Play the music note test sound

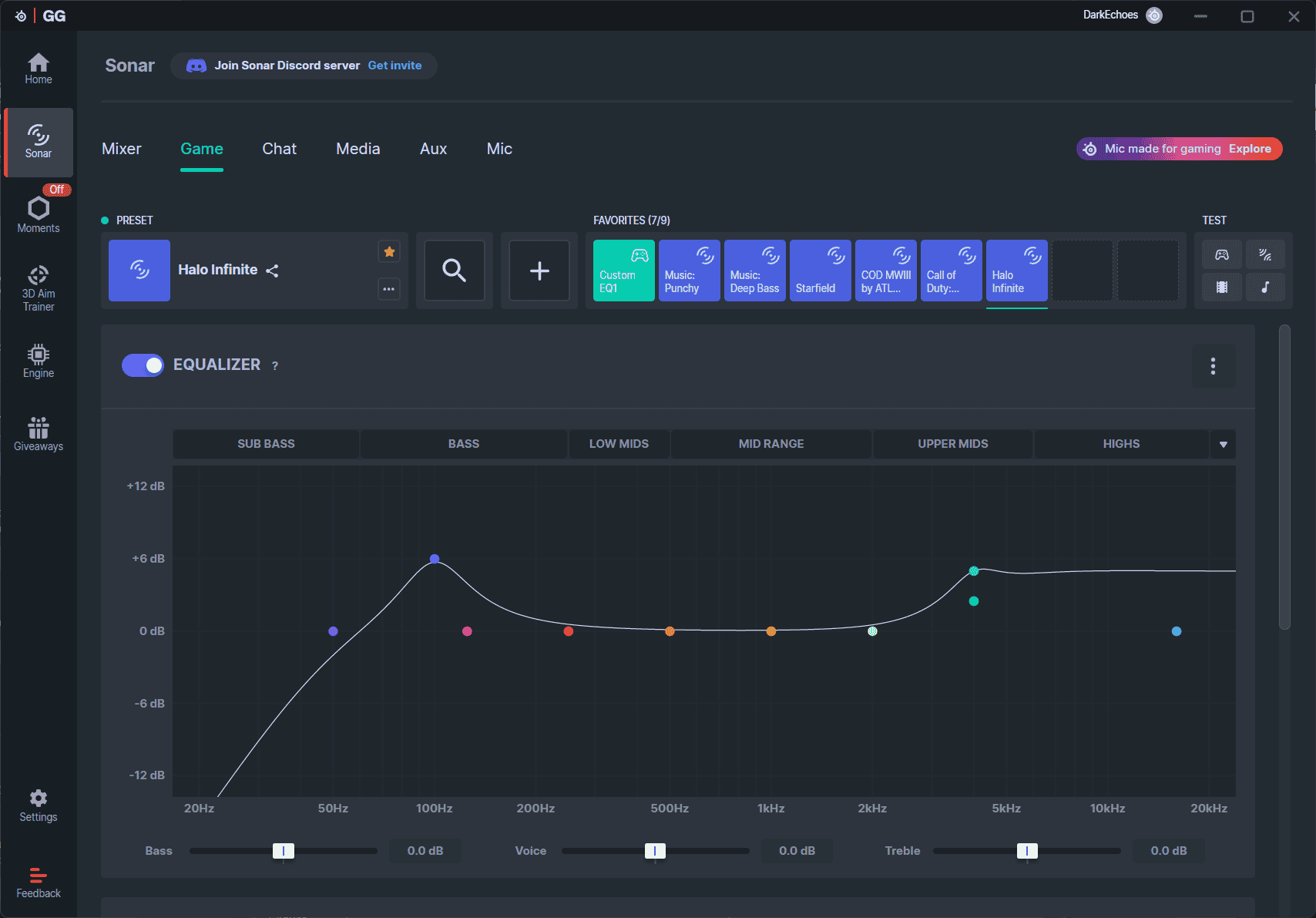tap(1265, 287)
